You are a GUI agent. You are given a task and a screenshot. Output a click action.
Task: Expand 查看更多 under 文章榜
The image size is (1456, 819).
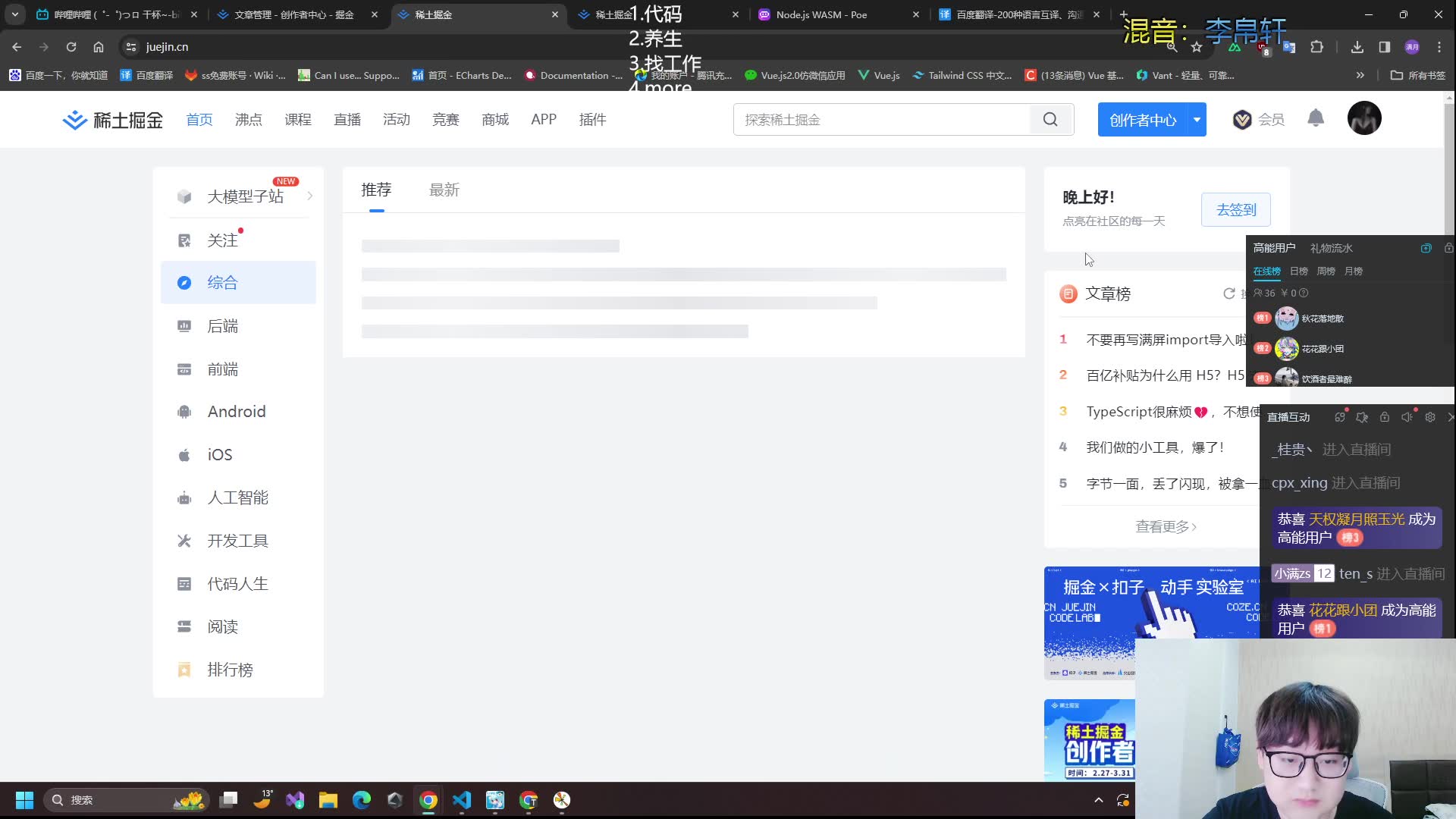point(1166,526)
